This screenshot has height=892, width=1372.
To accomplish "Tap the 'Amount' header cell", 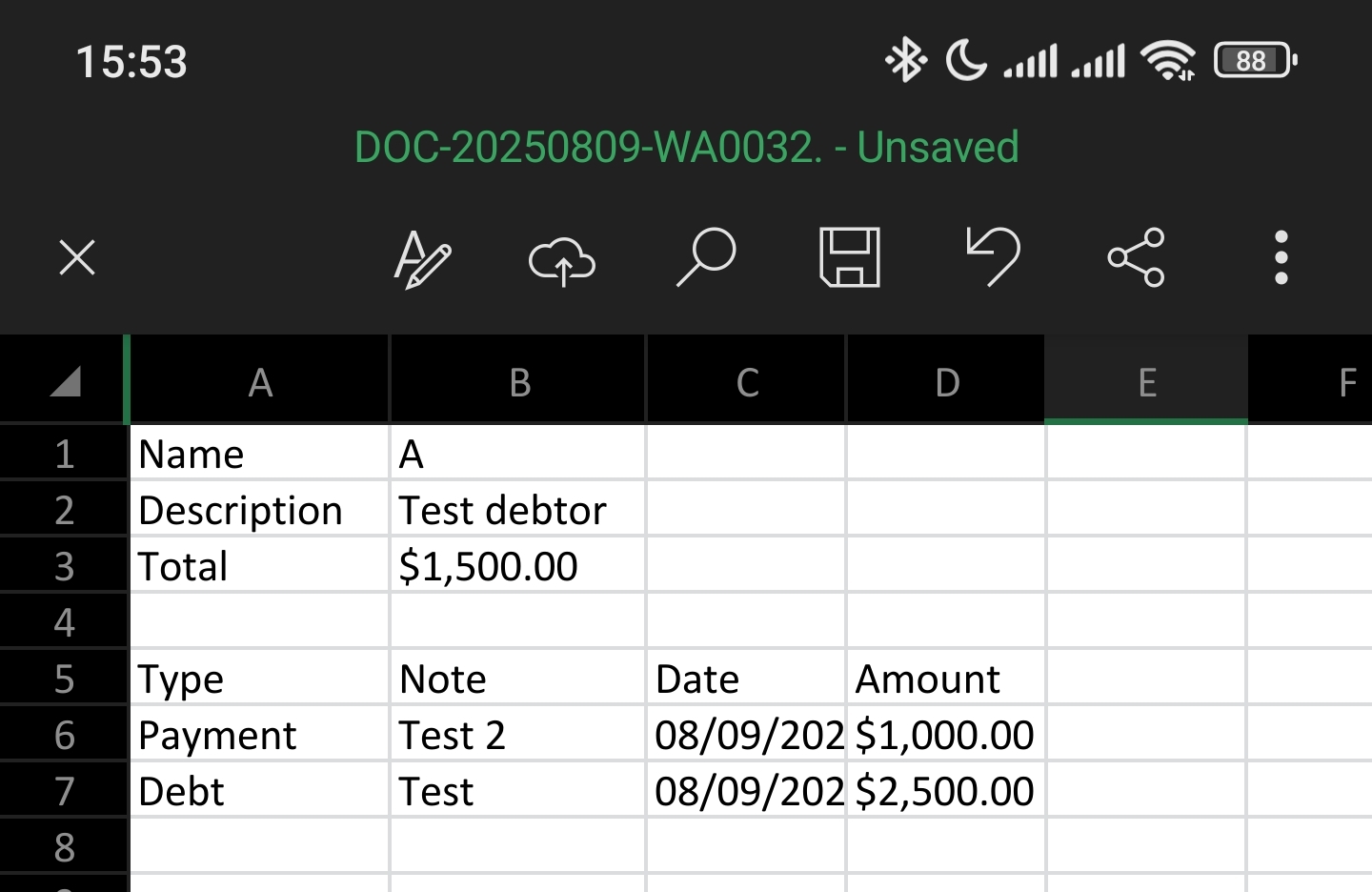I will [945, 679].
